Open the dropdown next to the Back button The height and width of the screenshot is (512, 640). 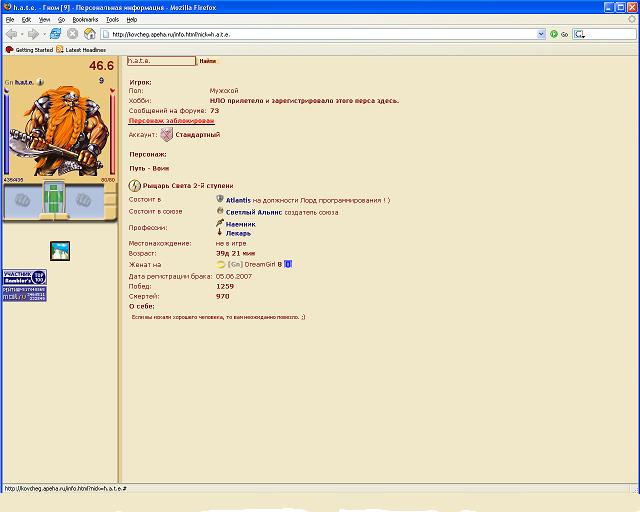coord(22,34)
